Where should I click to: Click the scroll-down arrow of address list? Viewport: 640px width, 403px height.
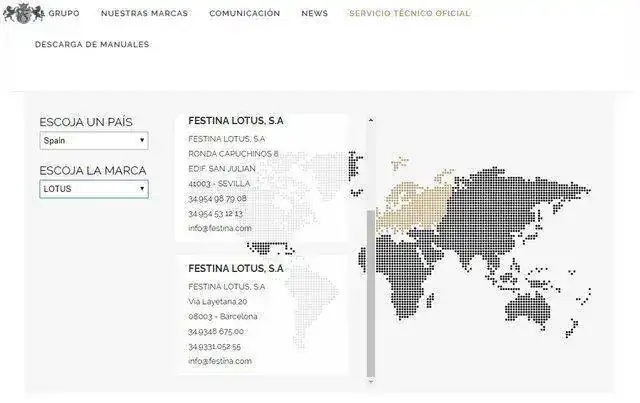371,381
